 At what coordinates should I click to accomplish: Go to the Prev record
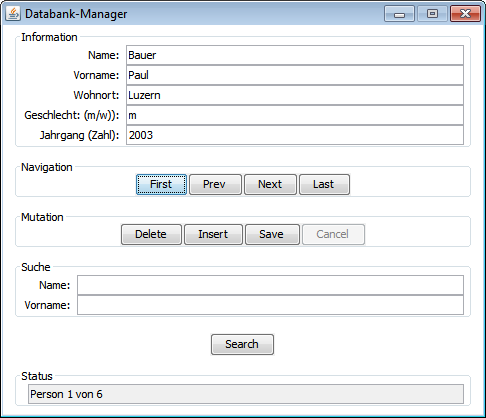pos(215,184)
